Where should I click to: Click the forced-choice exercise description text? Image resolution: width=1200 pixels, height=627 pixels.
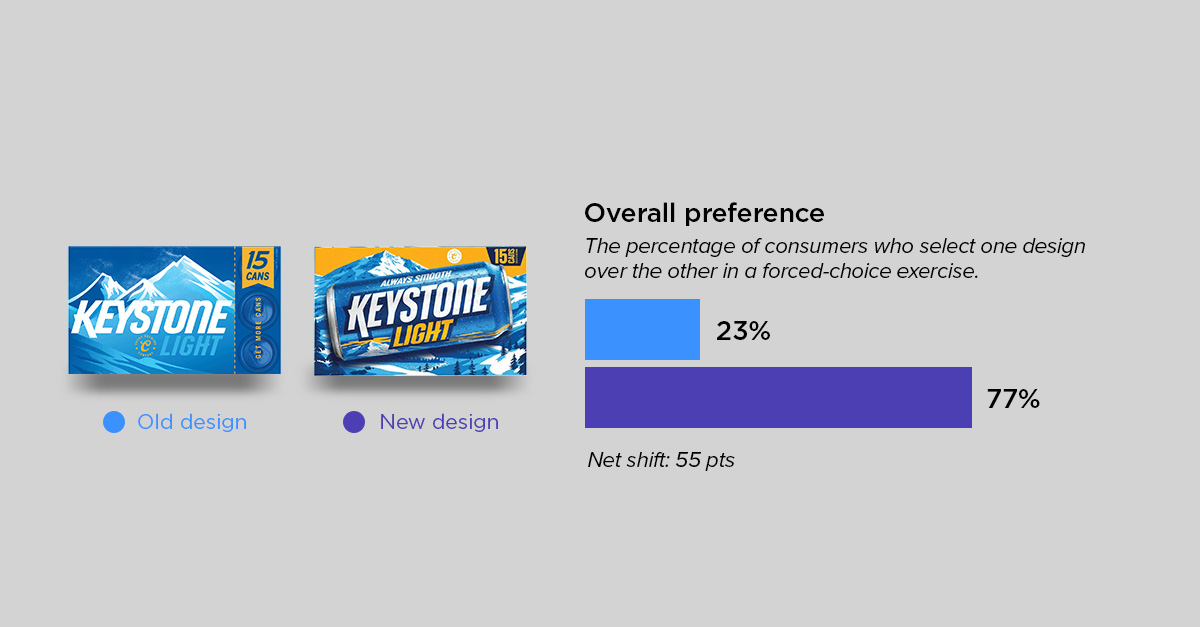835,258
